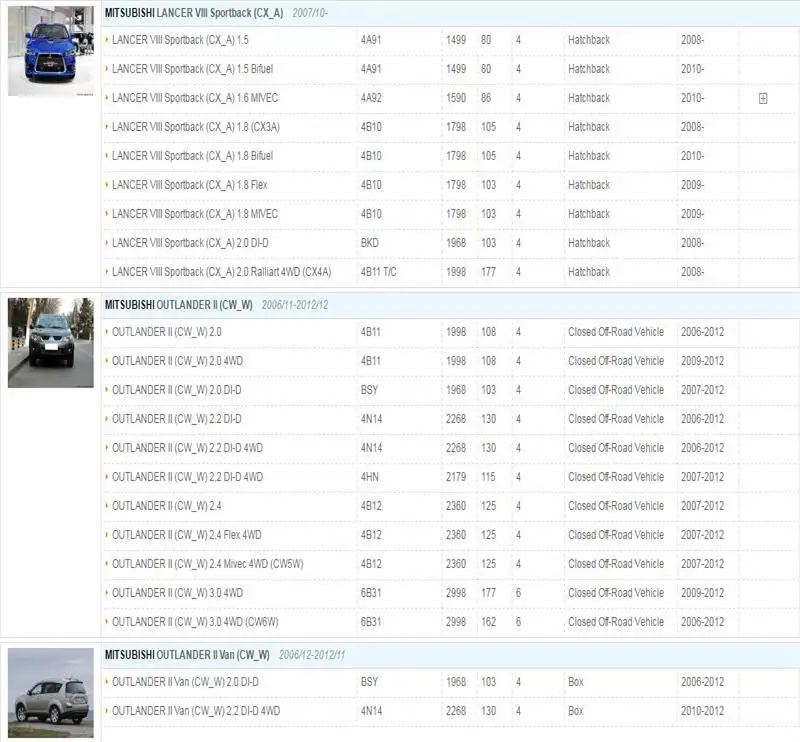Click engine code 4A91 in the 1.5 Bifuel row
The image size is (800, 742).
tap(371, 69)
